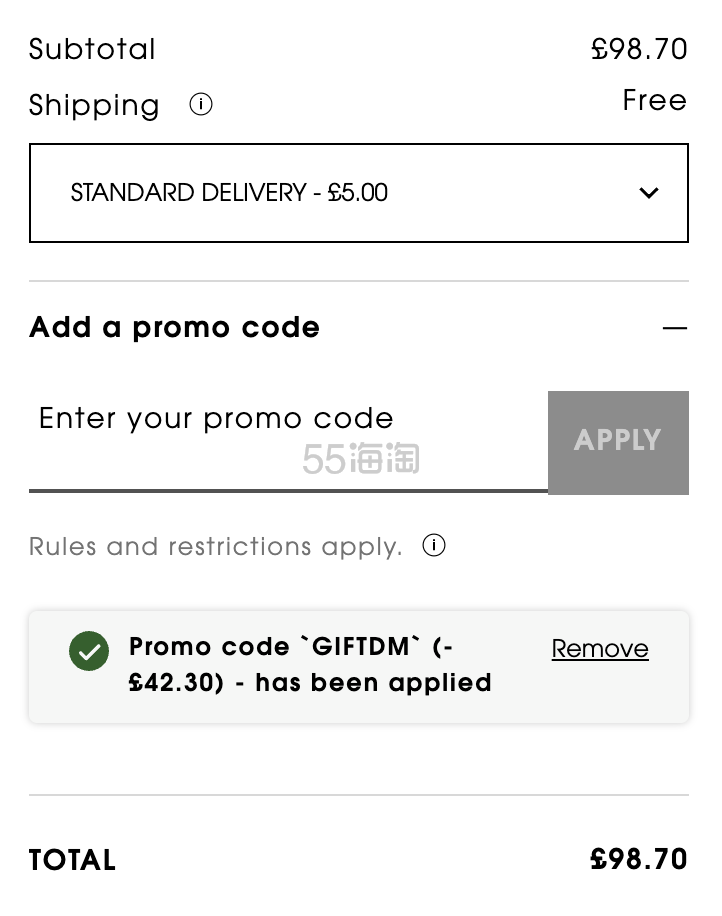Click the Free shipping value

point(655,100)
